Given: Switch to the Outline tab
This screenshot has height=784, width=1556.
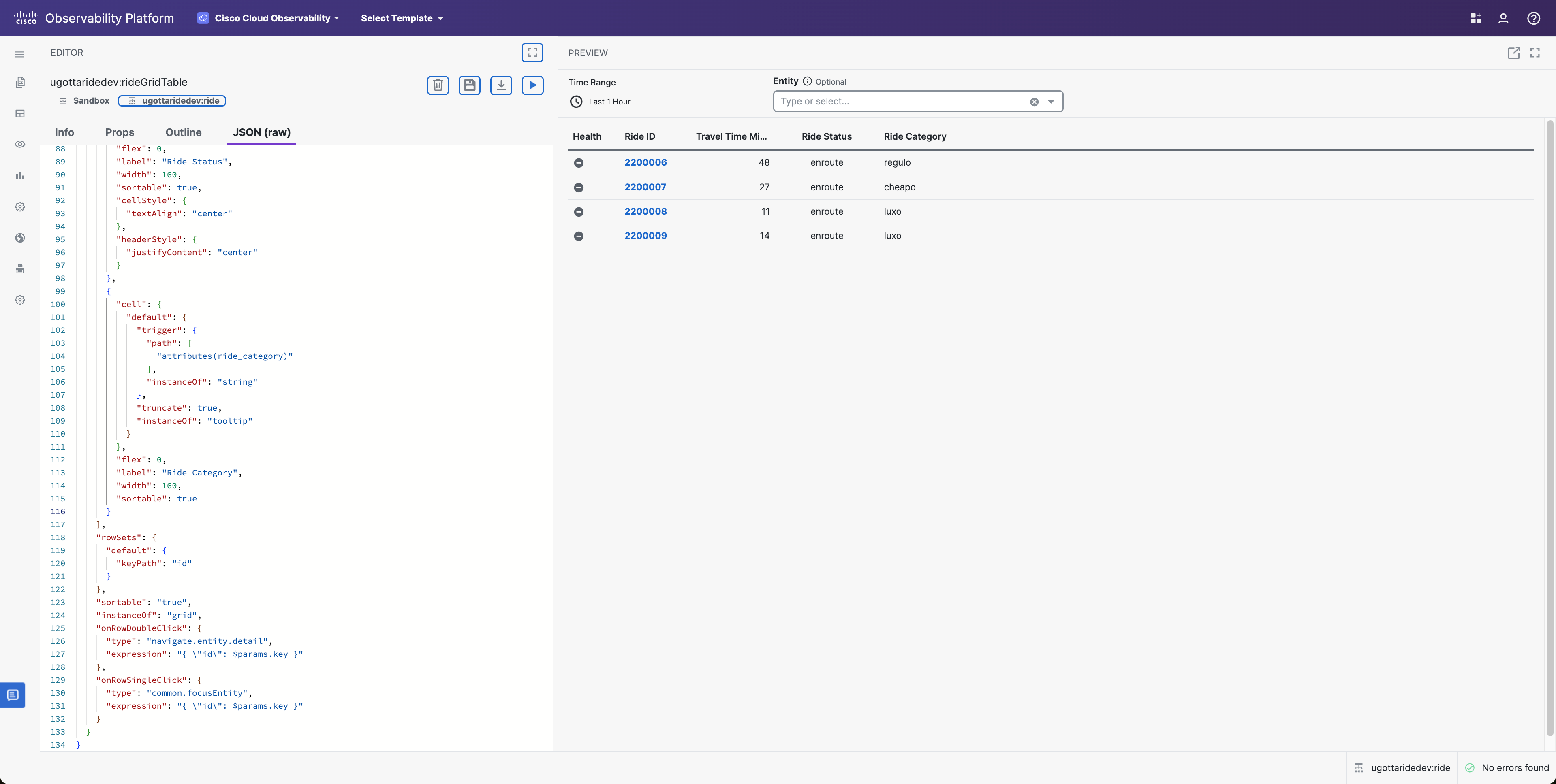Looking at the screenshot, I should coord(184,132).
